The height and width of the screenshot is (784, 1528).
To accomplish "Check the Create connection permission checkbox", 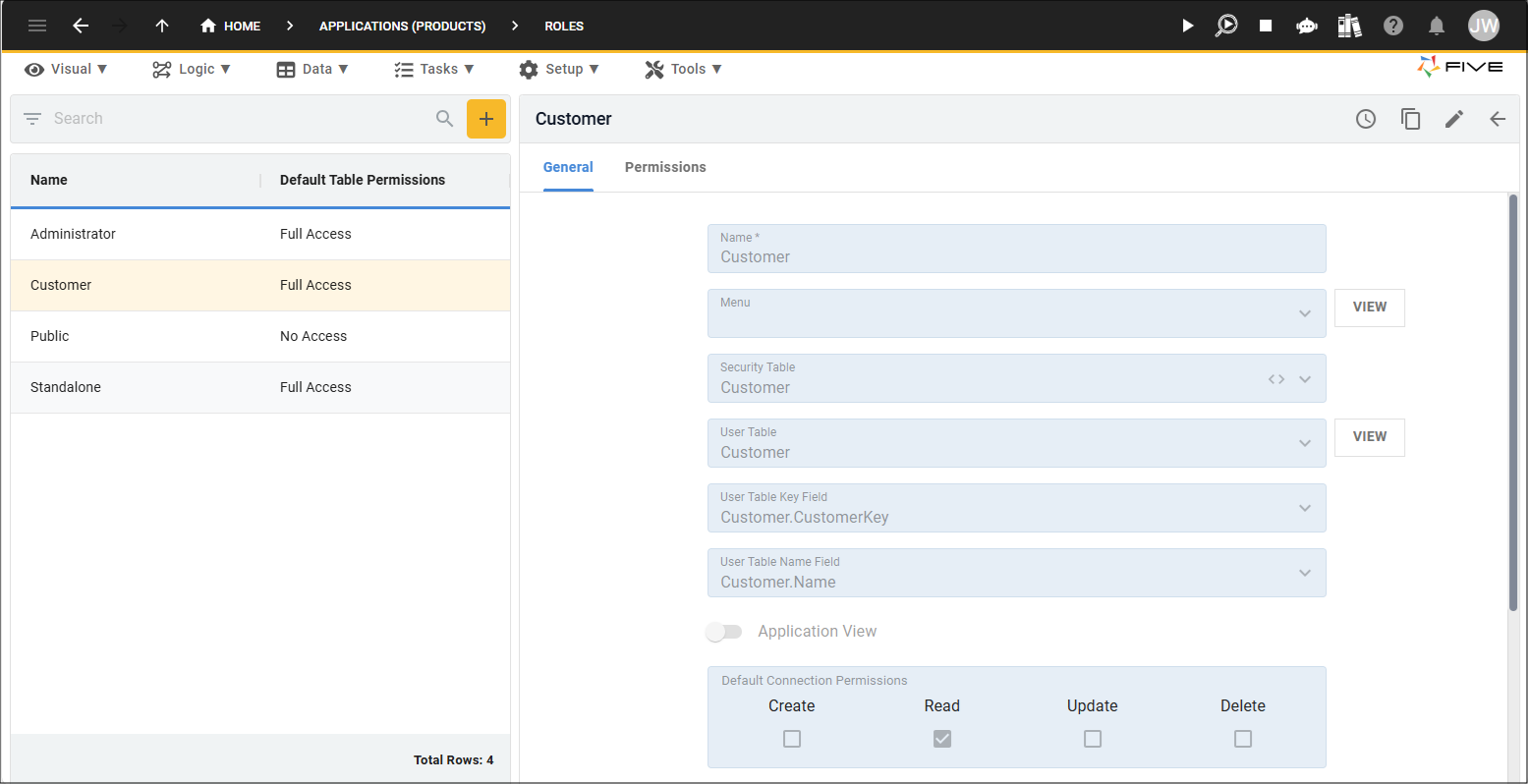I will 792,739.
